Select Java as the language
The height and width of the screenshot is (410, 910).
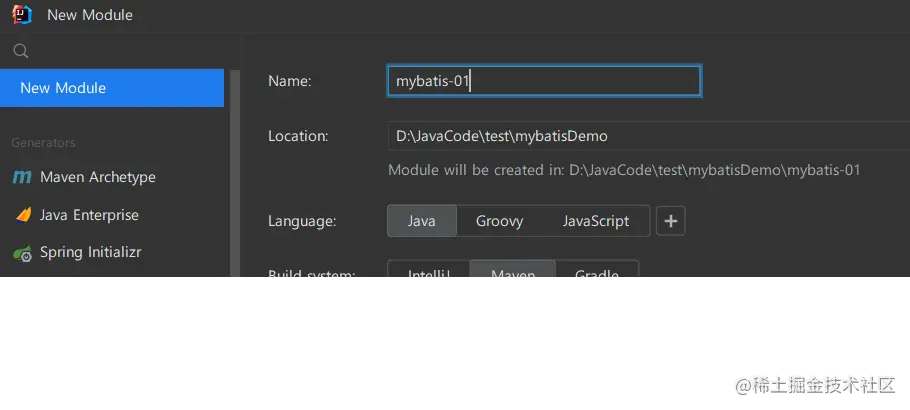click(422, 221)
